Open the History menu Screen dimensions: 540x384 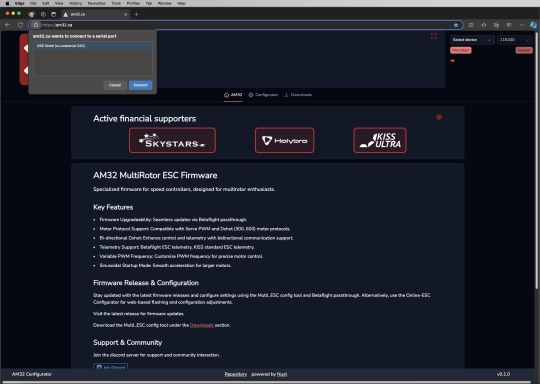[x=75, y=3]
